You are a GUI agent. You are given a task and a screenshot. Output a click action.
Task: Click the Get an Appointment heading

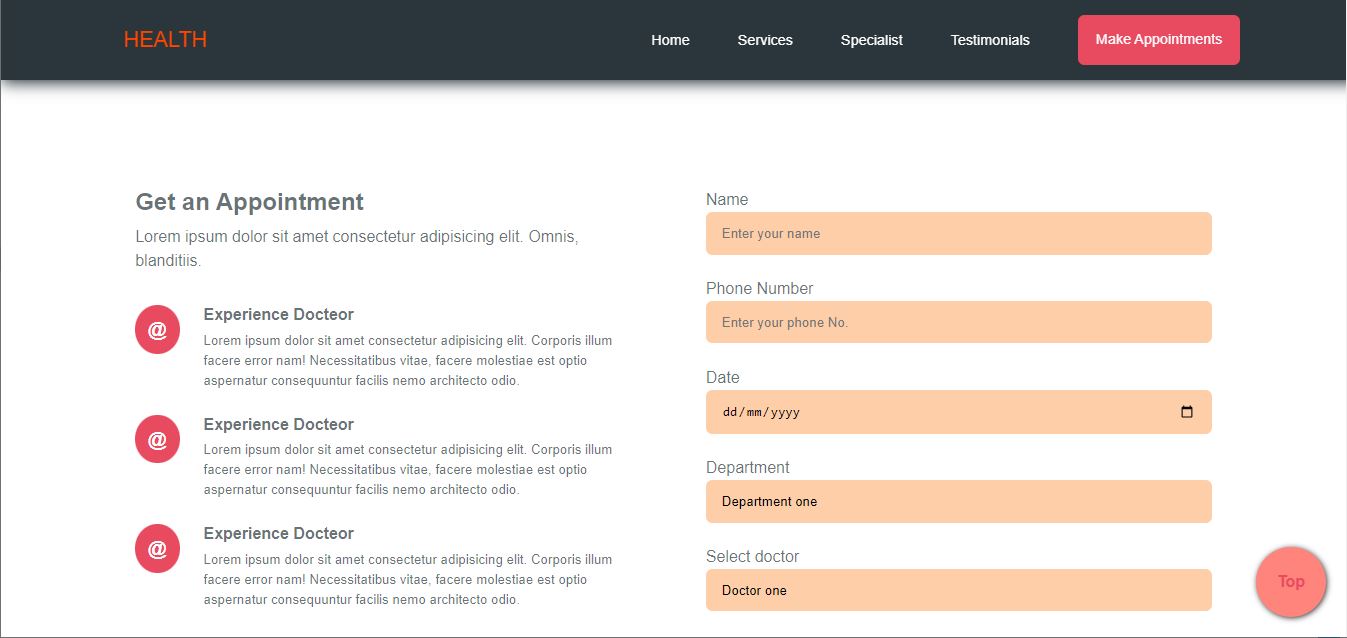coord(249,202)
